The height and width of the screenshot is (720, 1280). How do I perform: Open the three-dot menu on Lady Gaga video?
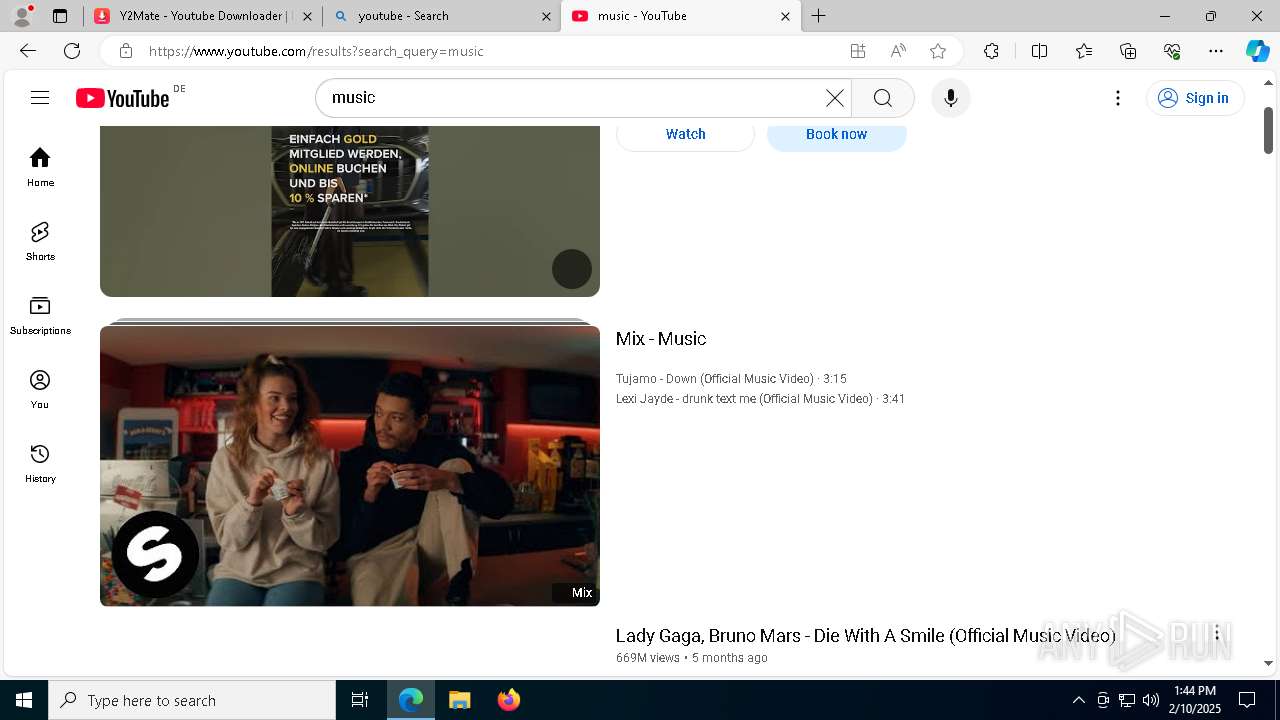click(1217, 635)
